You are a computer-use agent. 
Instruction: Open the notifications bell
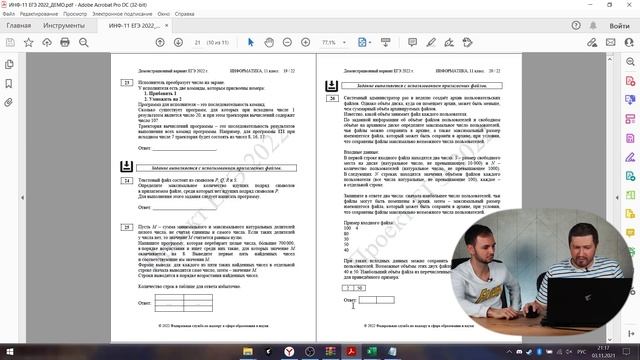point(593,26)
